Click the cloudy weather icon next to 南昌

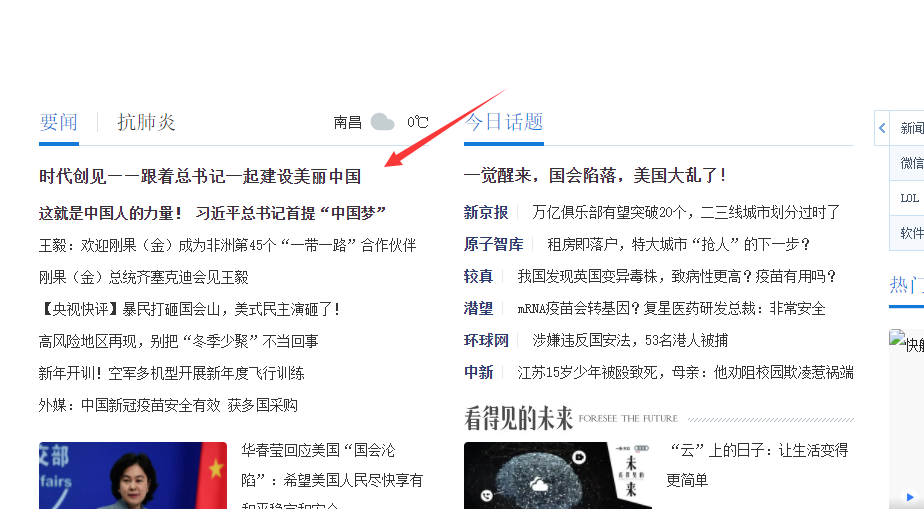[x=382, y=123]
